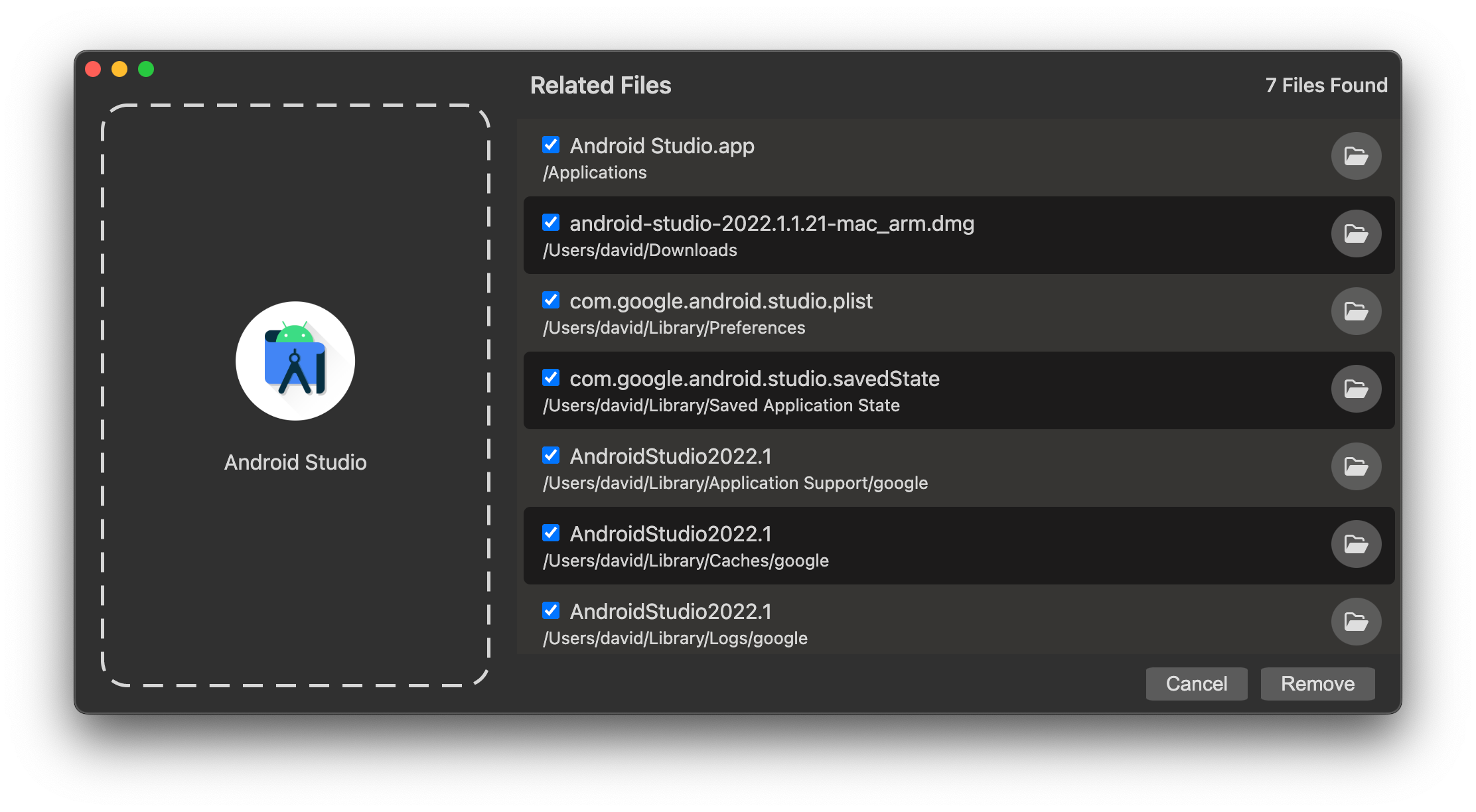Open Application Support/google folder icon
This screenshot has height=812, width=1476.
1356,466
